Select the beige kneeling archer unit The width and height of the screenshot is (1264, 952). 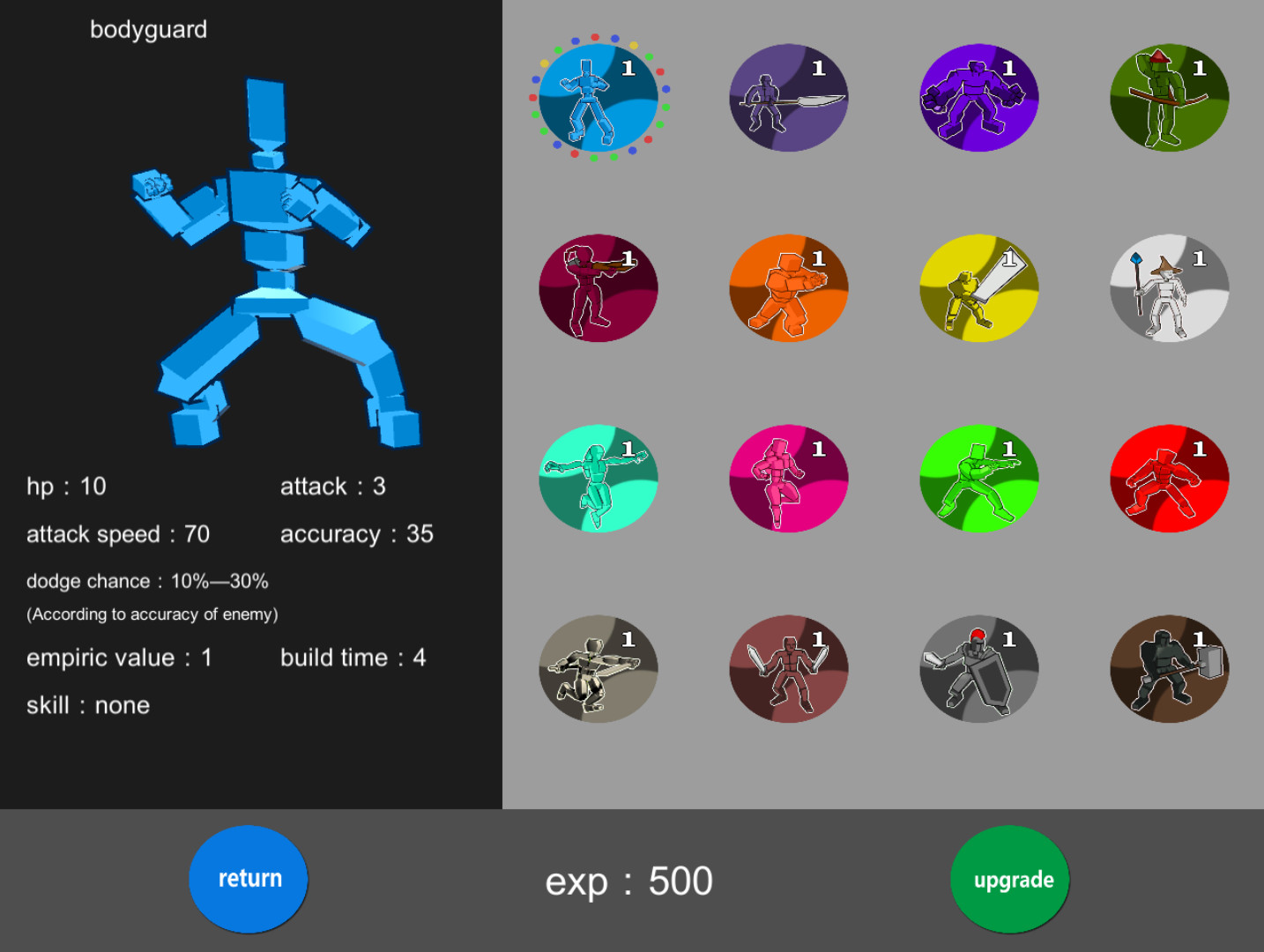coord(598,669)
